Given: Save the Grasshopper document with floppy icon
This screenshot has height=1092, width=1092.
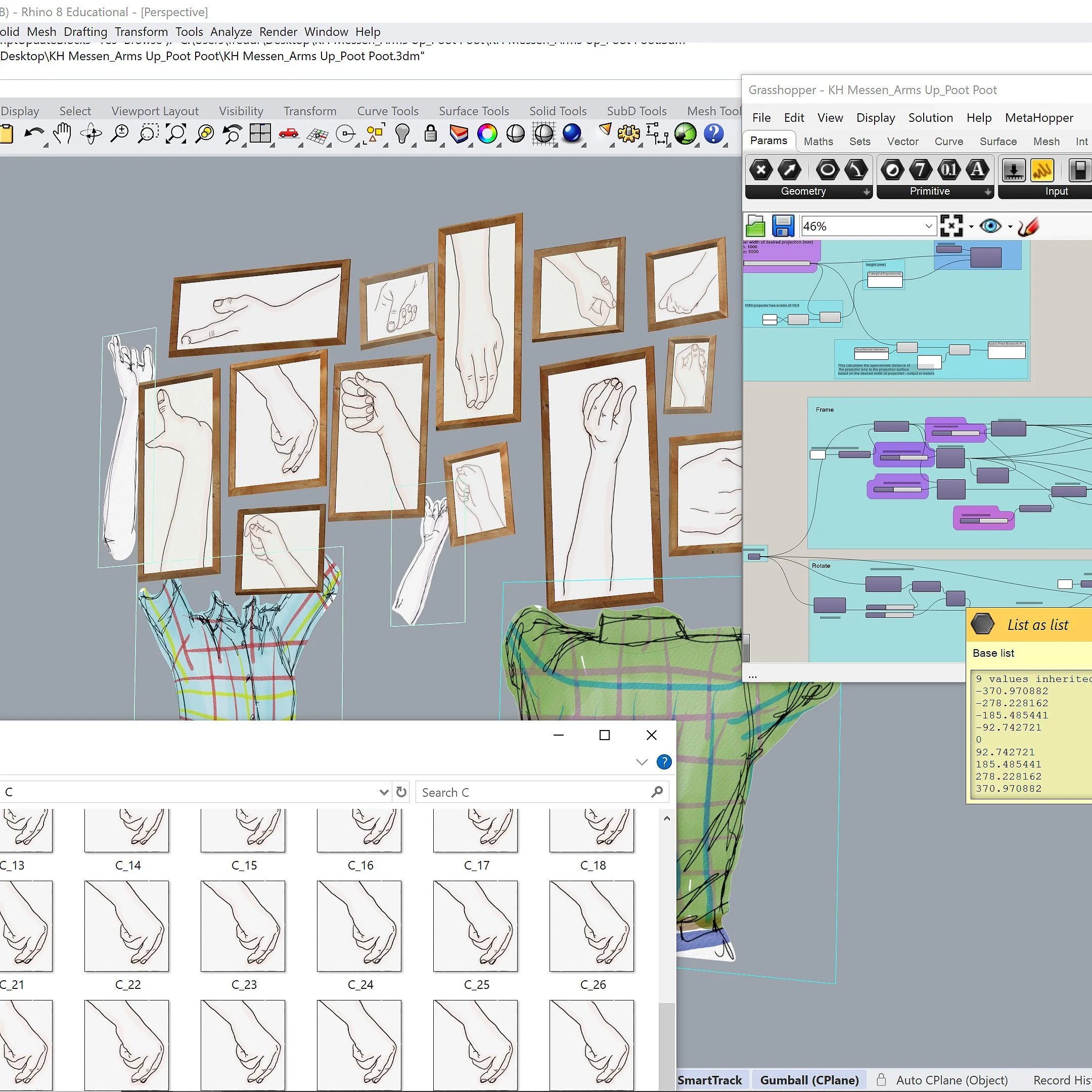Looking at the screenshot, I should (783, 226).
